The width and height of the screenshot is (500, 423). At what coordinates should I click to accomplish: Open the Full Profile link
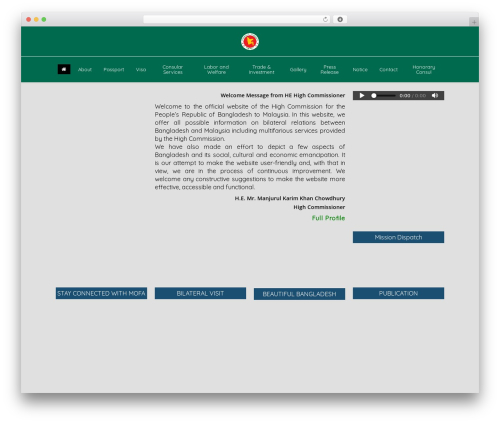point(328,218)
